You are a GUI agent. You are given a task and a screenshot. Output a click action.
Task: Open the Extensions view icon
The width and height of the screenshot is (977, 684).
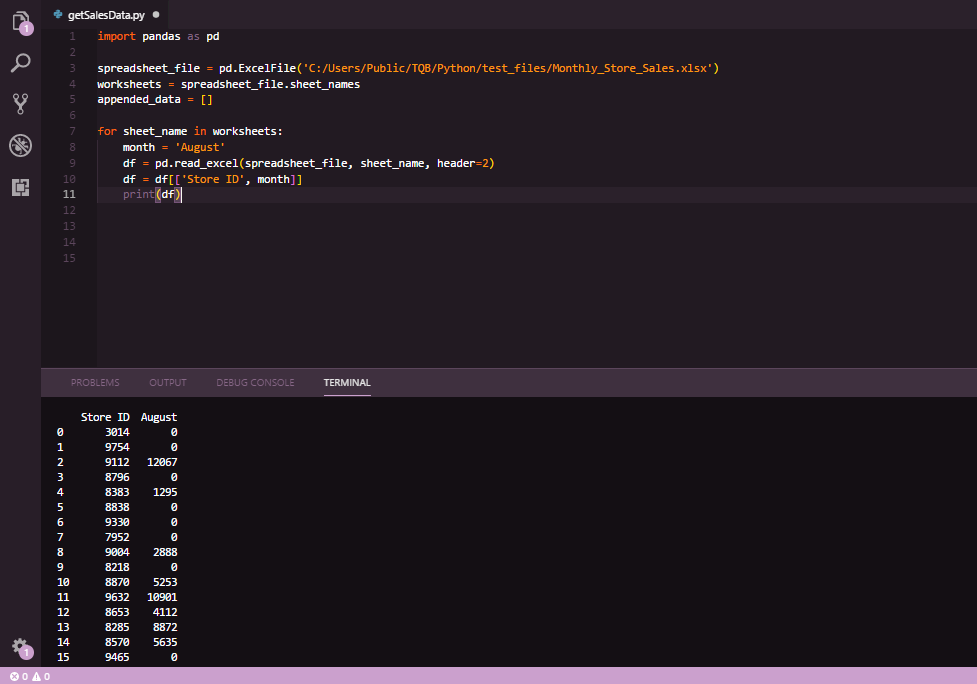21,188
